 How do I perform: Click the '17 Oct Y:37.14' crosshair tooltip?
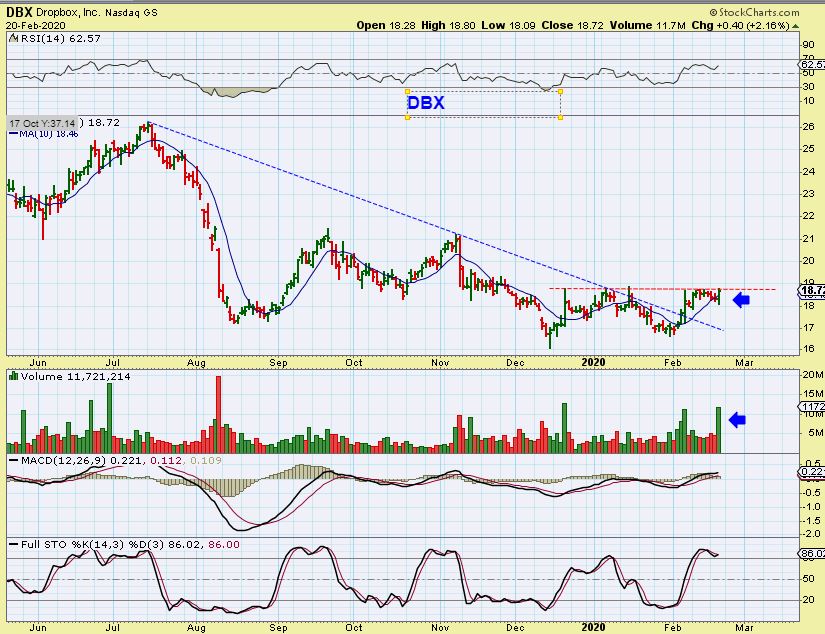[42, 123]
